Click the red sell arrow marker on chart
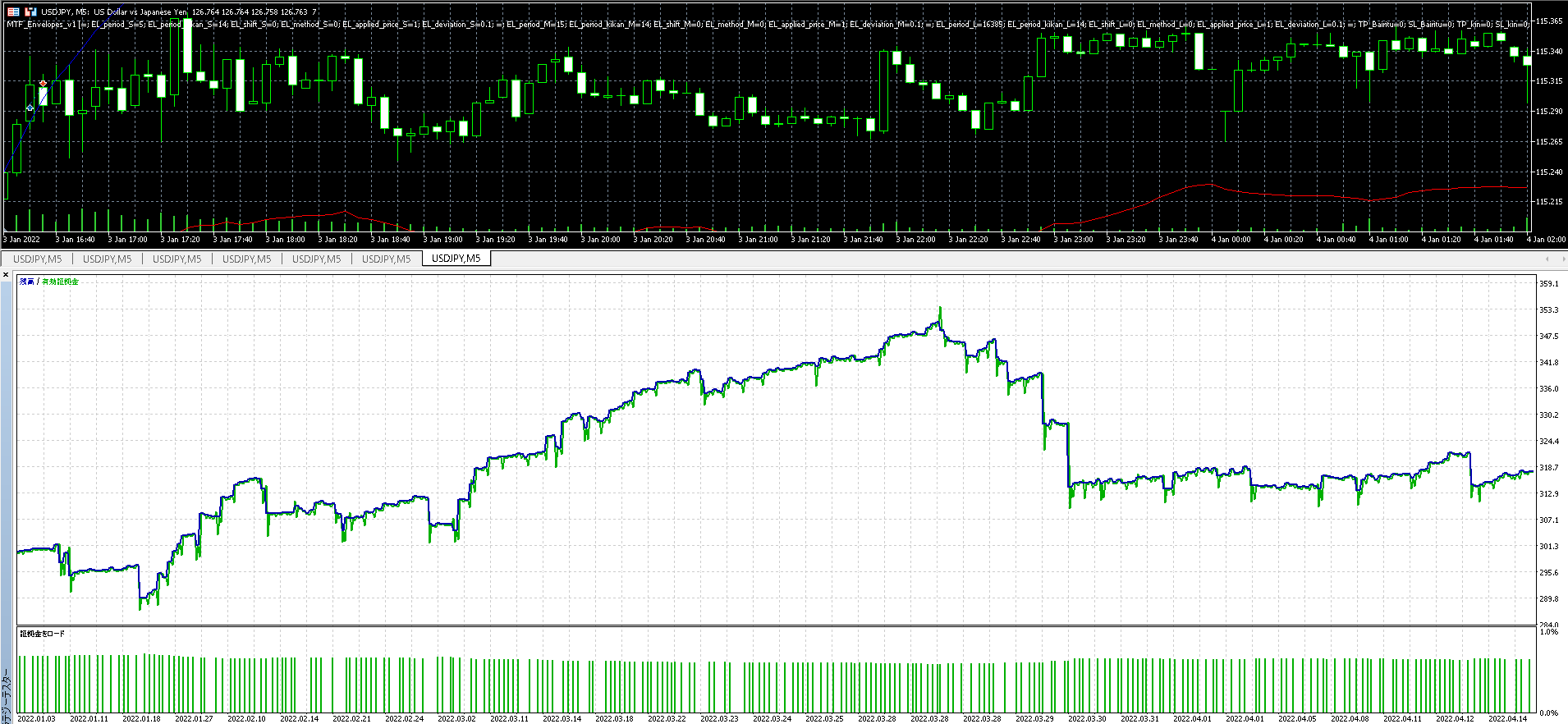Viewport: 1568px width, 724px height. [x=43, y=83]
